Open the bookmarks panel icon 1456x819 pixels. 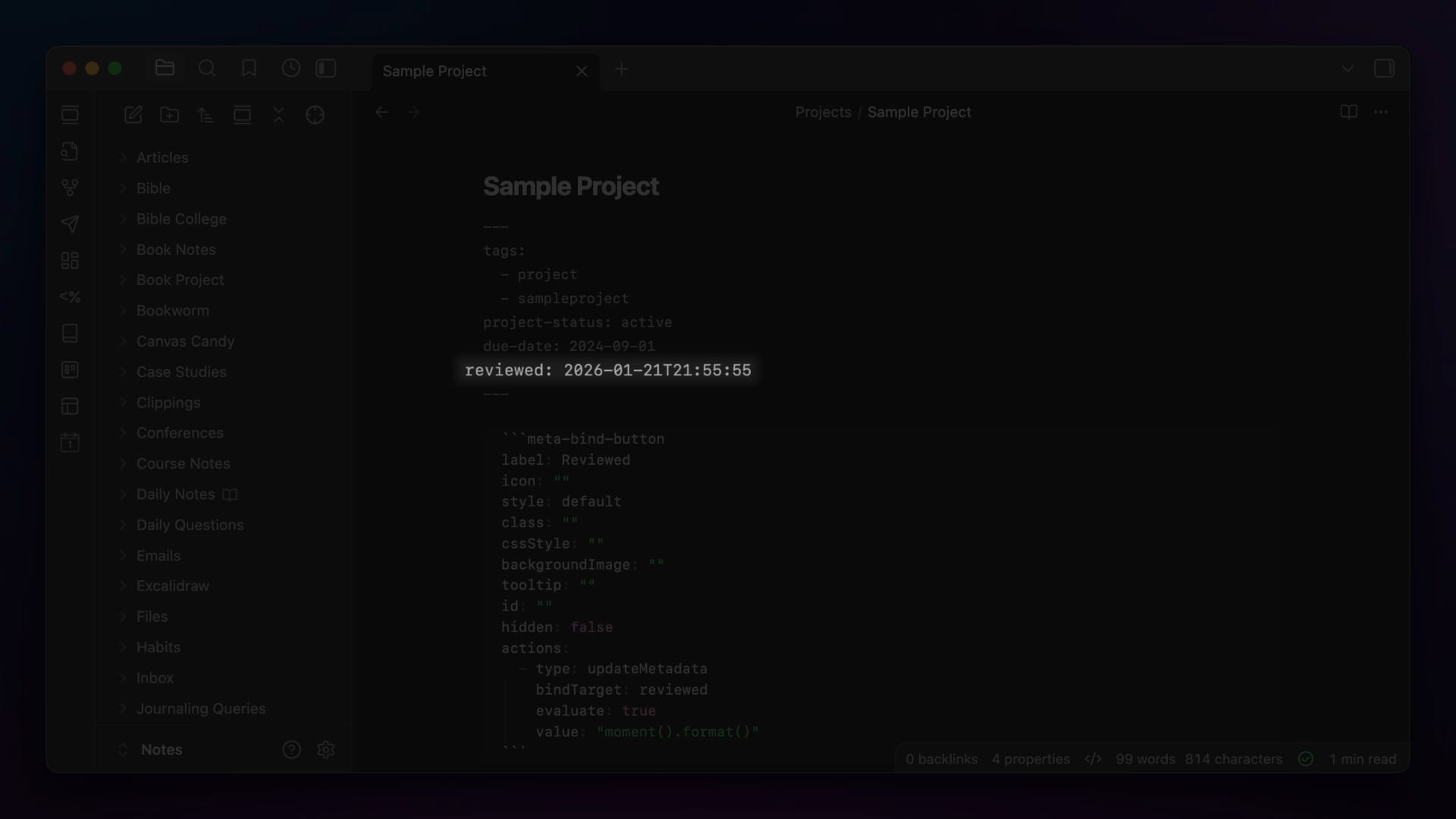(249, 68)
